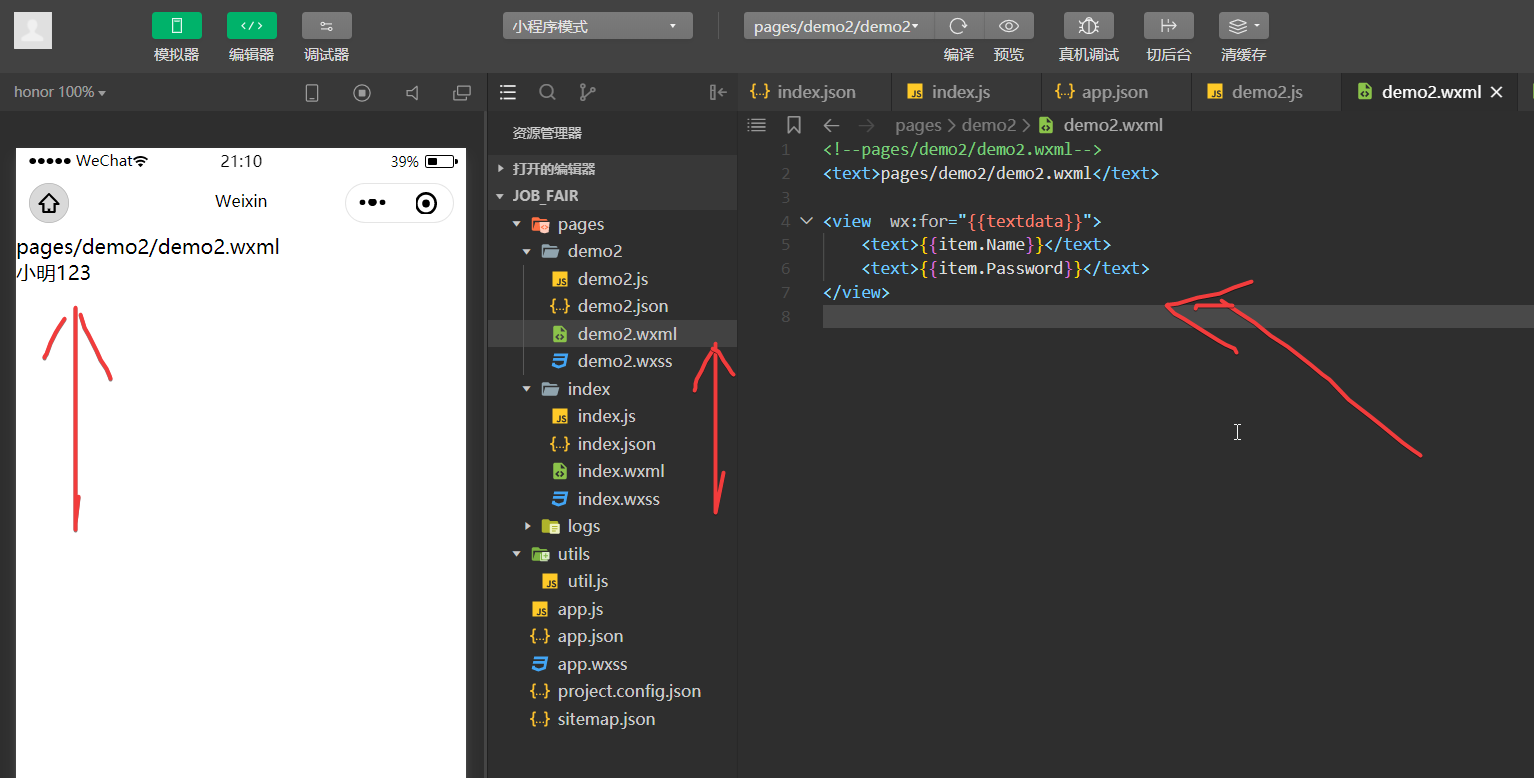Open project.config.json in the file tree

612,691
